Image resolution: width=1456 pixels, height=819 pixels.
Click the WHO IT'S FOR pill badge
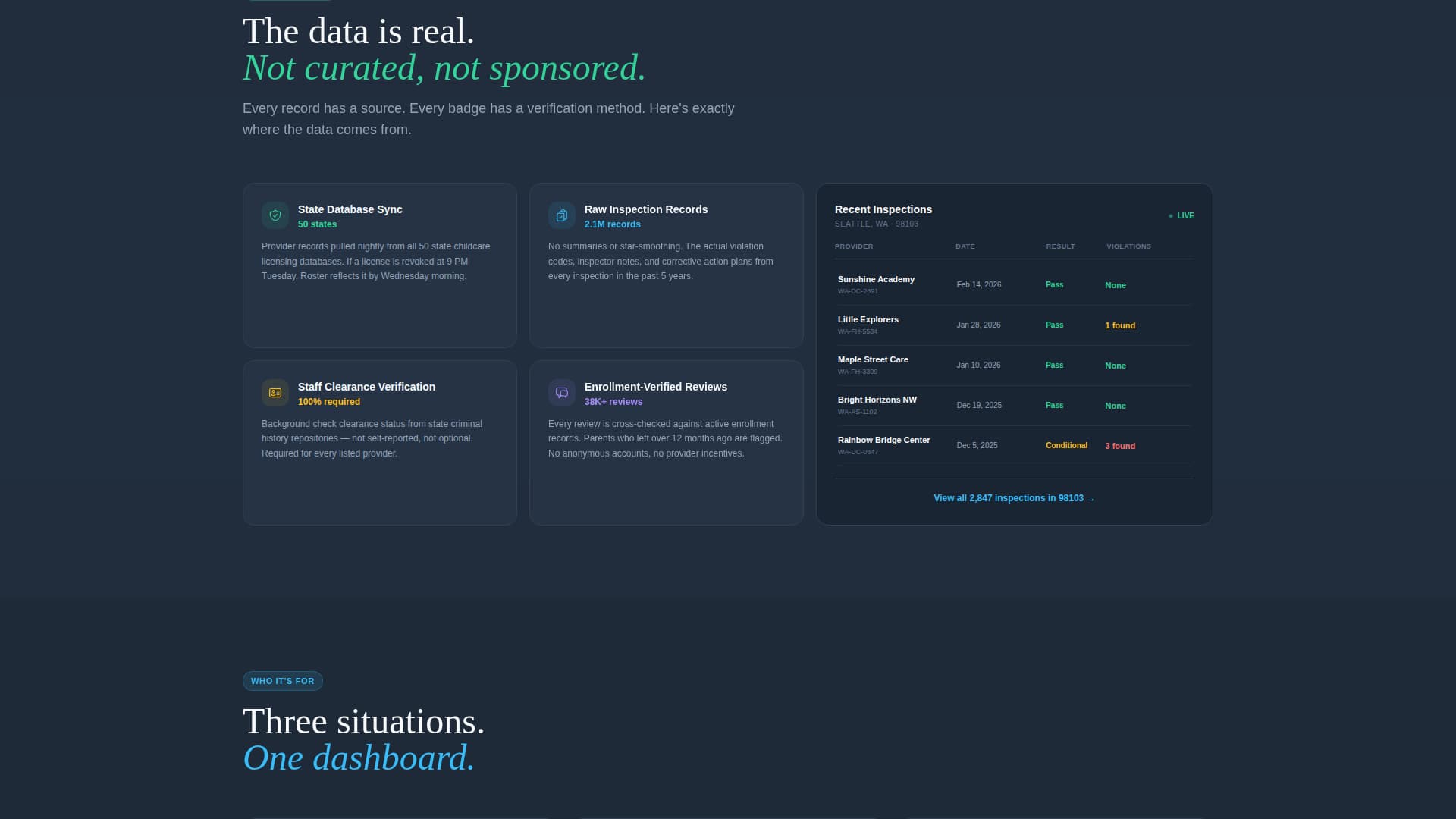[x=283, y=681]
